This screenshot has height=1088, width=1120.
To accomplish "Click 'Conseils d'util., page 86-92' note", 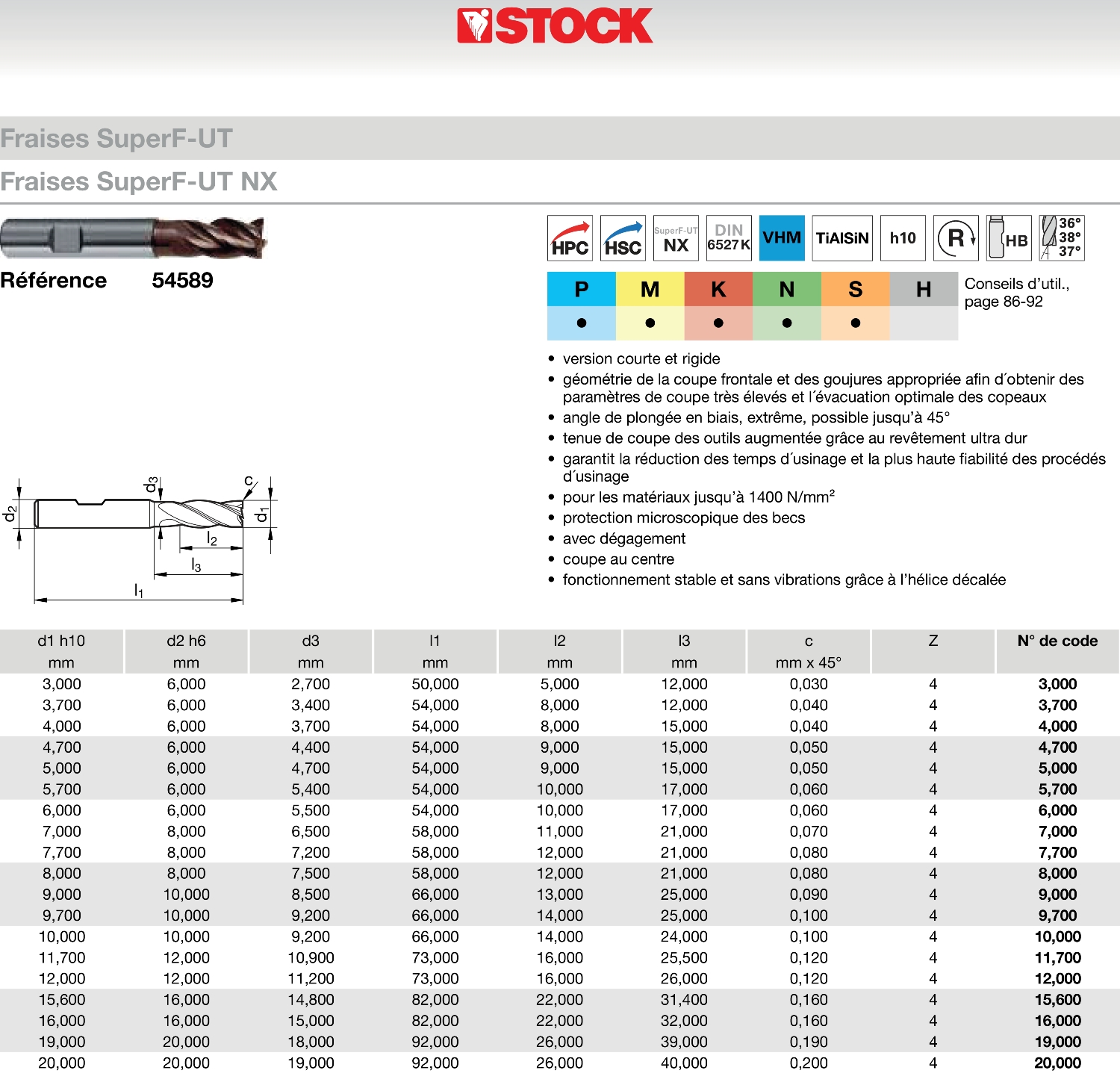I will pos(1017,293).
